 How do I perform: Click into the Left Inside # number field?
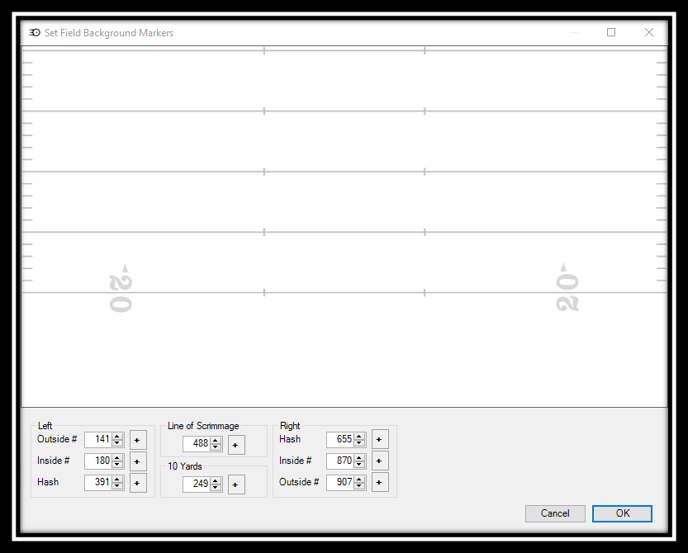pos(99,462)
